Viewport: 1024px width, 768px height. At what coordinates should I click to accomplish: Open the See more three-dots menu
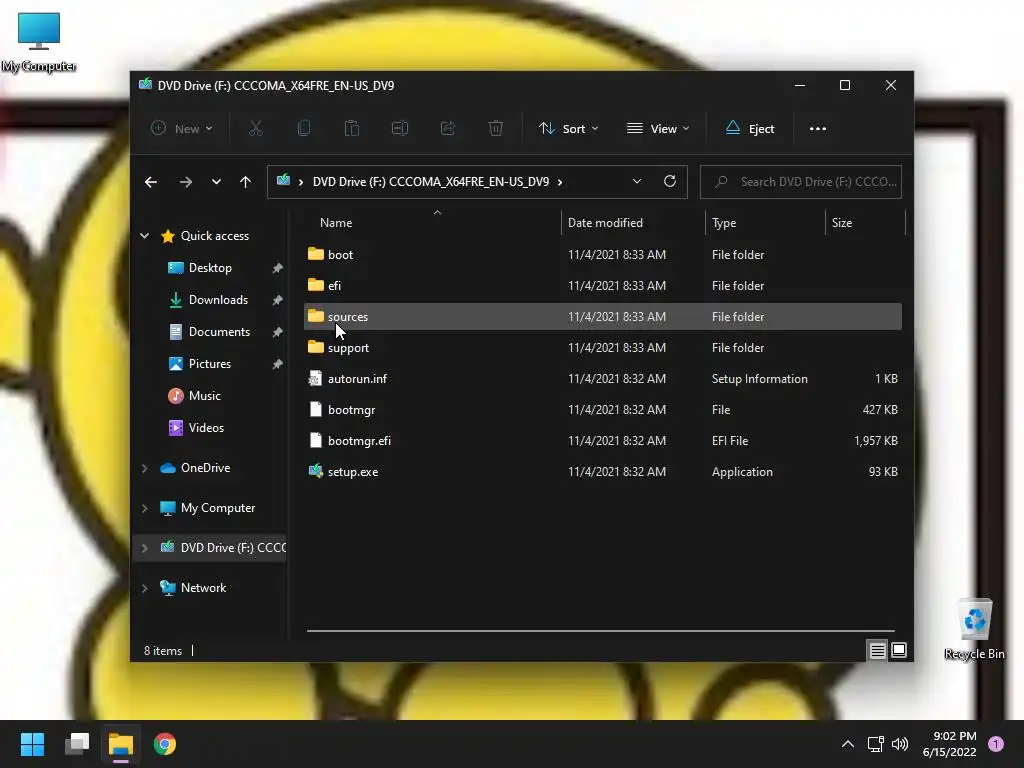pyautogui.click(x=818, y=129)
